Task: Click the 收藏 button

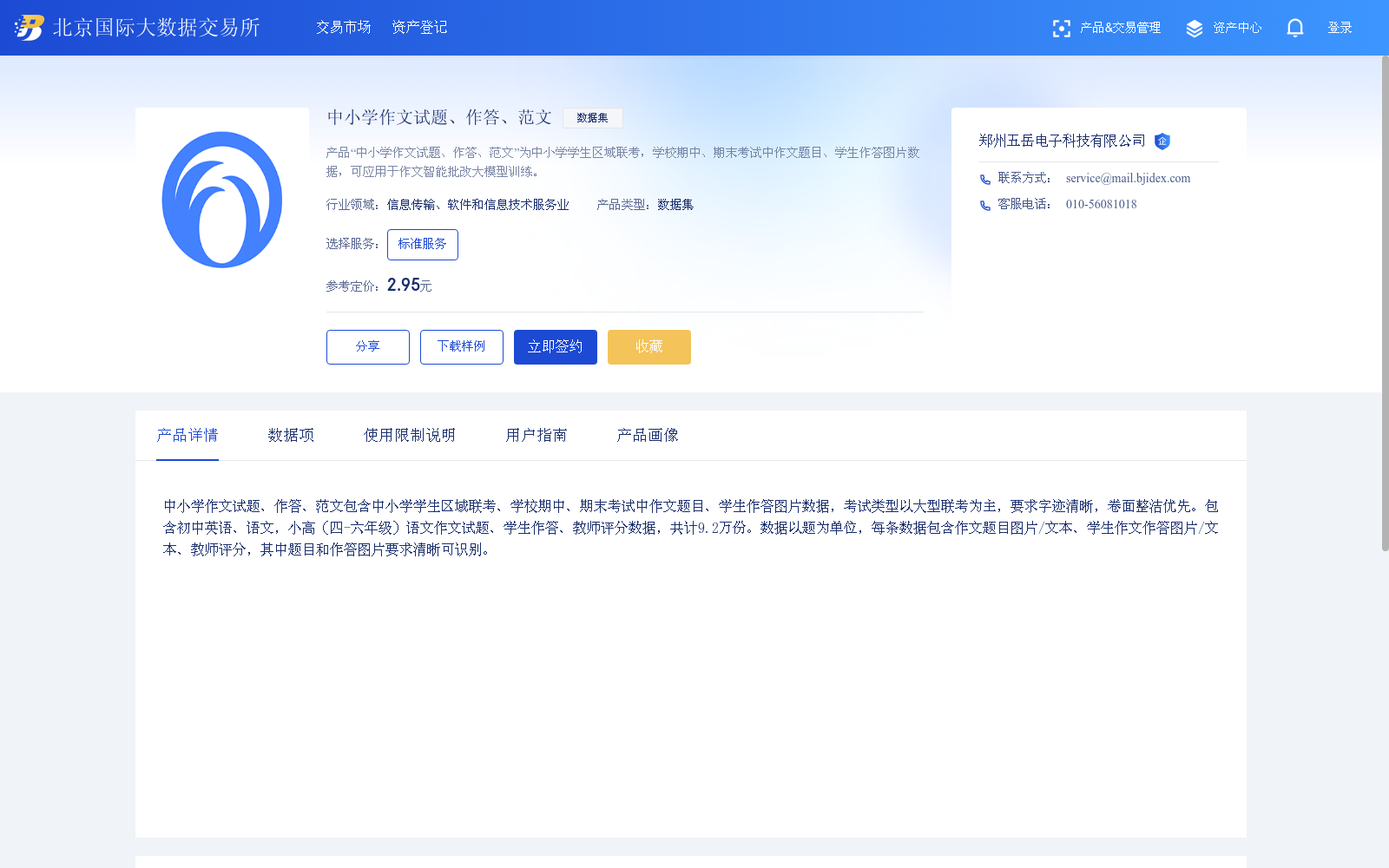Action: click(x=649, y=347)
